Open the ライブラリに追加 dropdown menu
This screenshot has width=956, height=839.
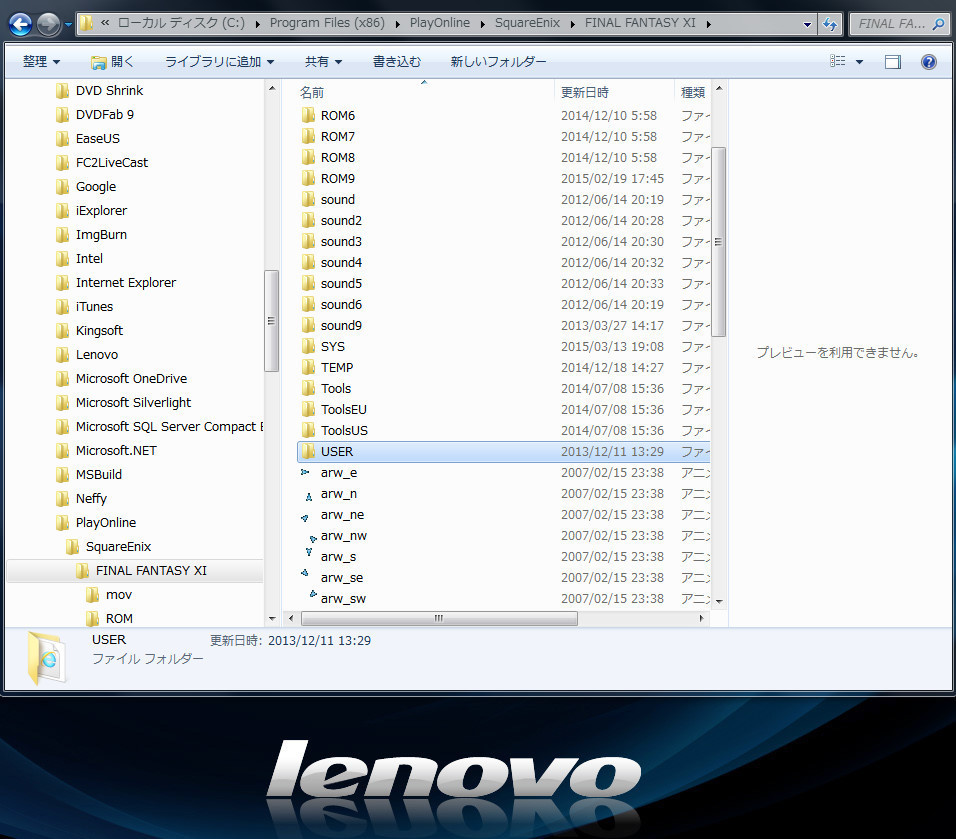[219, 62]
